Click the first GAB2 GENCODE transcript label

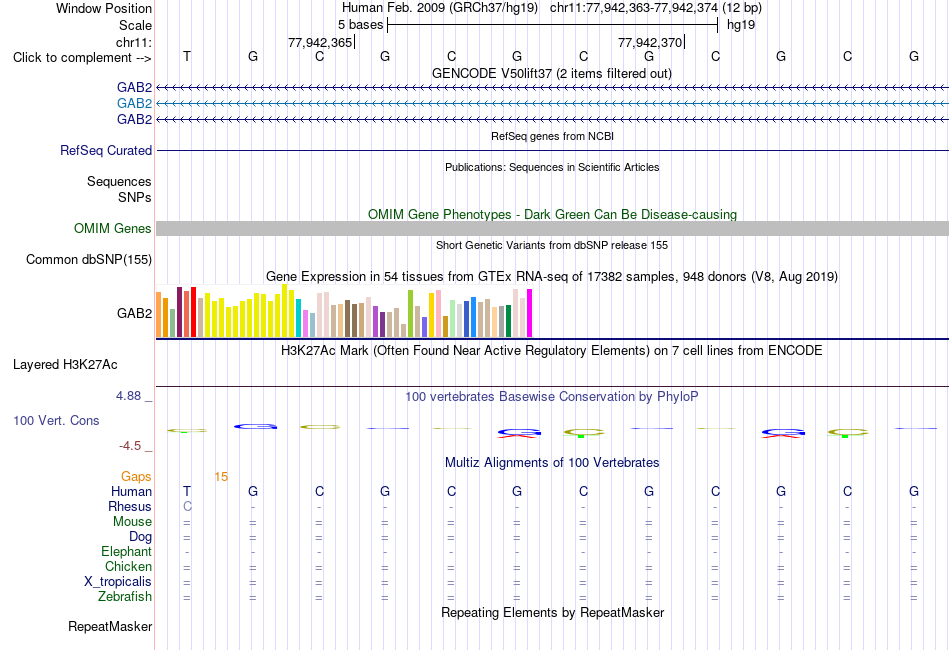click(135, 87)
